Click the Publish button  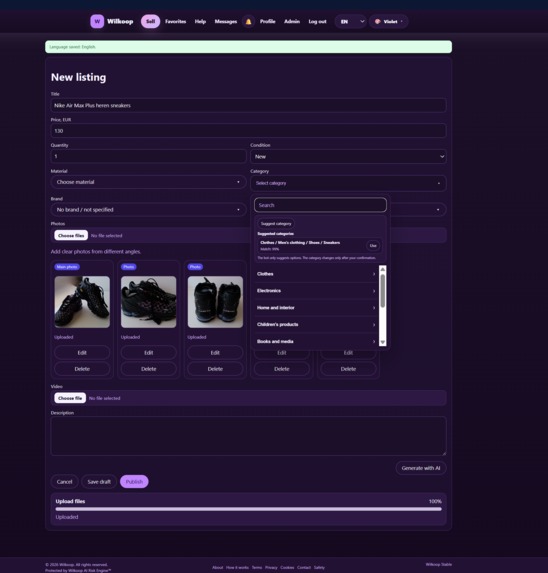tap(134, 482)
